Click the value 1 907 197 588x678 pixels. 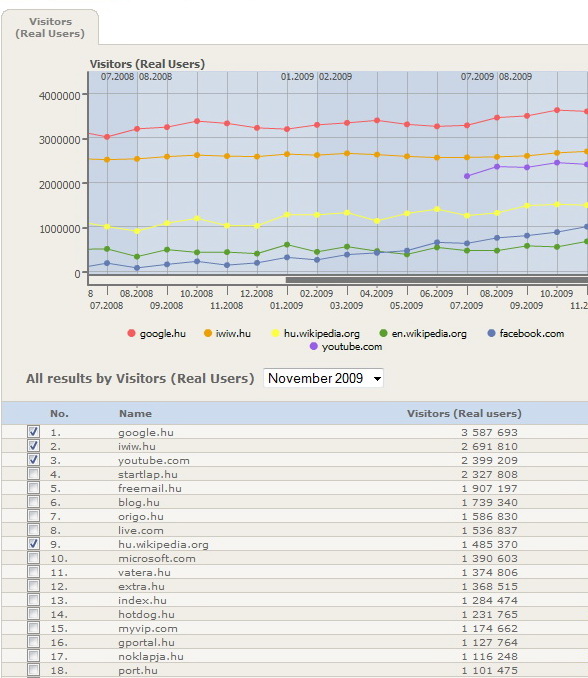(x=489, y=488)
